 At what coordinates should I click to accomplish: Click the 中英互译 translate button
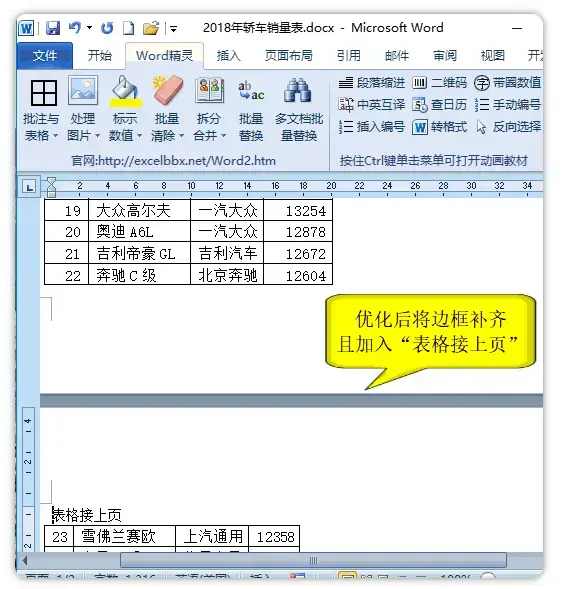pos(372,105)
